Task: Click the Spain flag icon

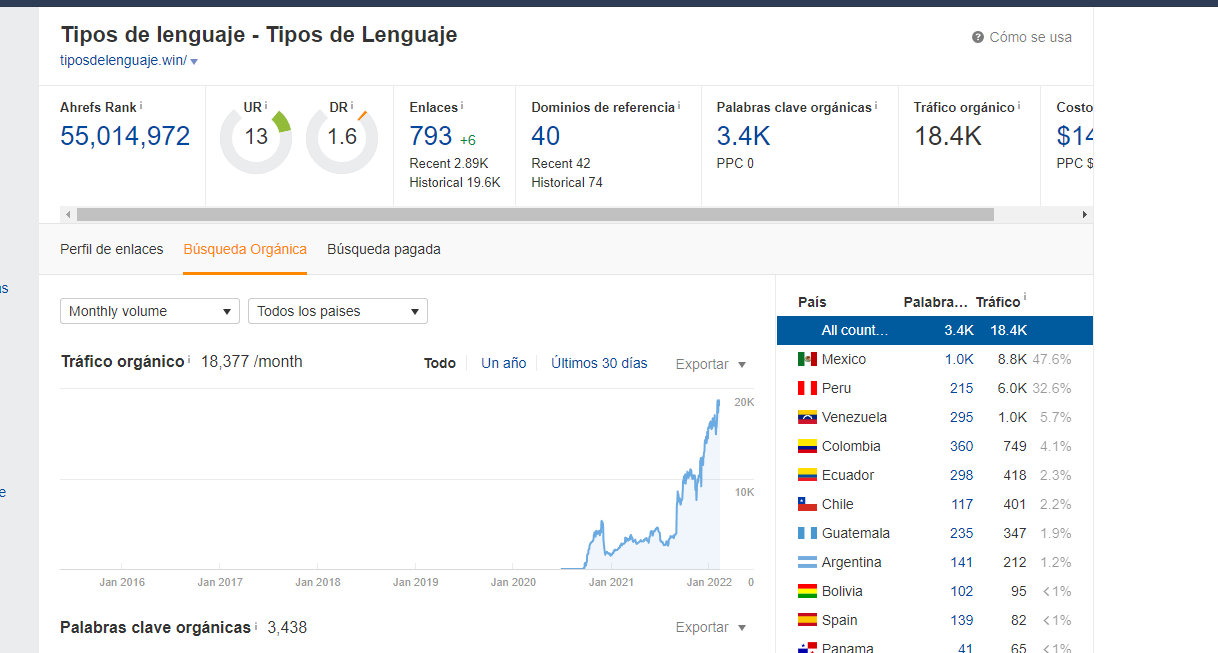Action: [807, 620]
